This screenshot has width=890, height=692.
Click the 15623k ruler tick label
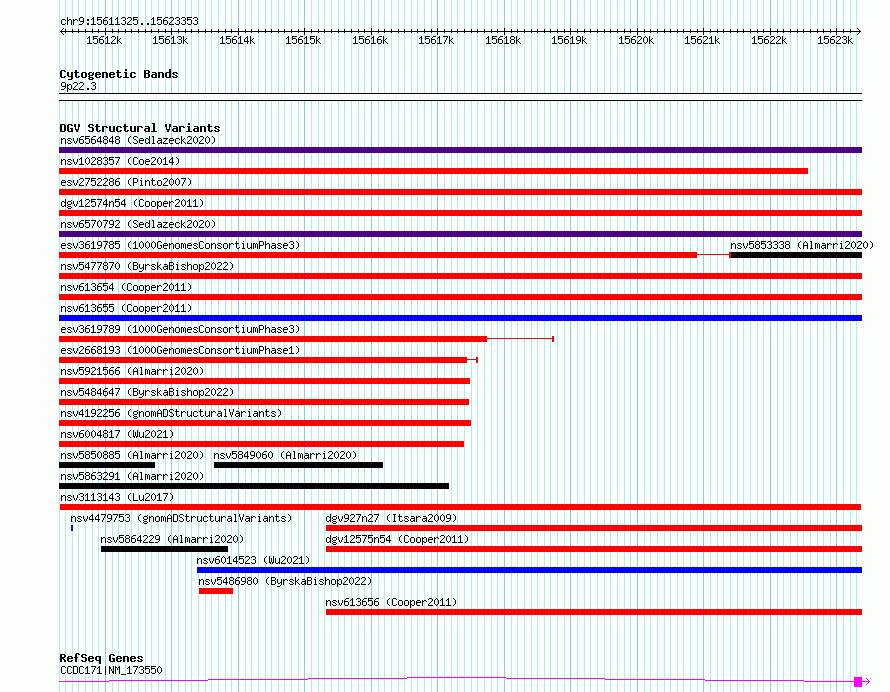pyautogui.click(x=835, y=40)
